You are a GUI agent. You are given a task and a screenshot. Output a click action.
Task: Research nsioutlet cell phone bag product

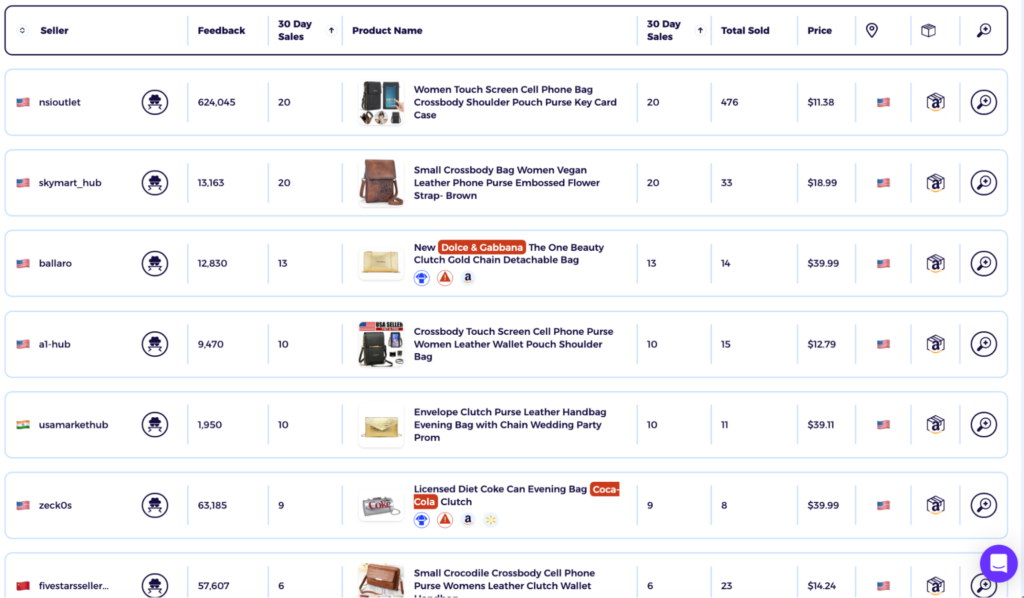(x=984, y=102)
